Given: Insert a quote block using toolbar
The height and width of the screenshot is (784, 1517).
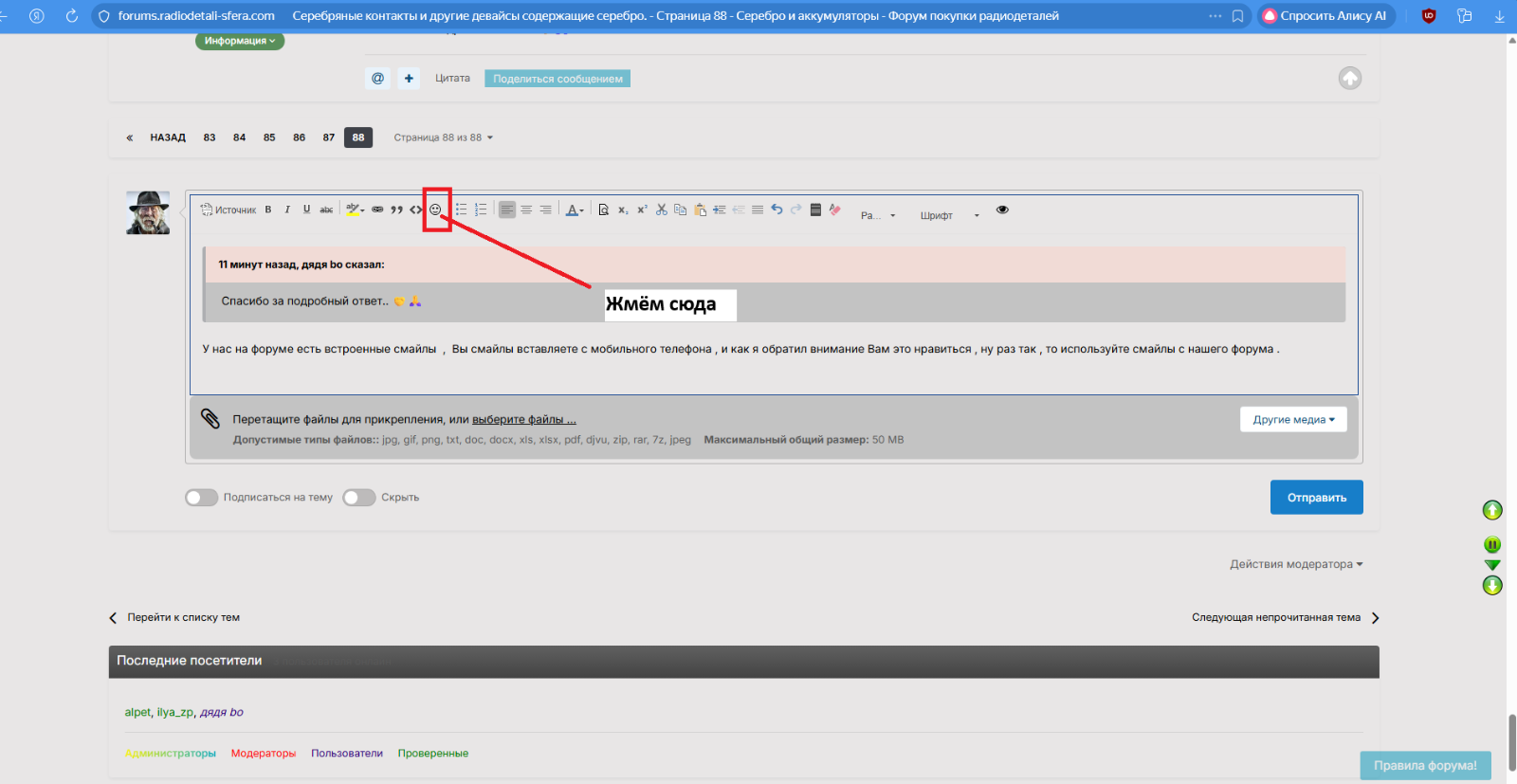Looking at the screenshot, I should (396, 210).
